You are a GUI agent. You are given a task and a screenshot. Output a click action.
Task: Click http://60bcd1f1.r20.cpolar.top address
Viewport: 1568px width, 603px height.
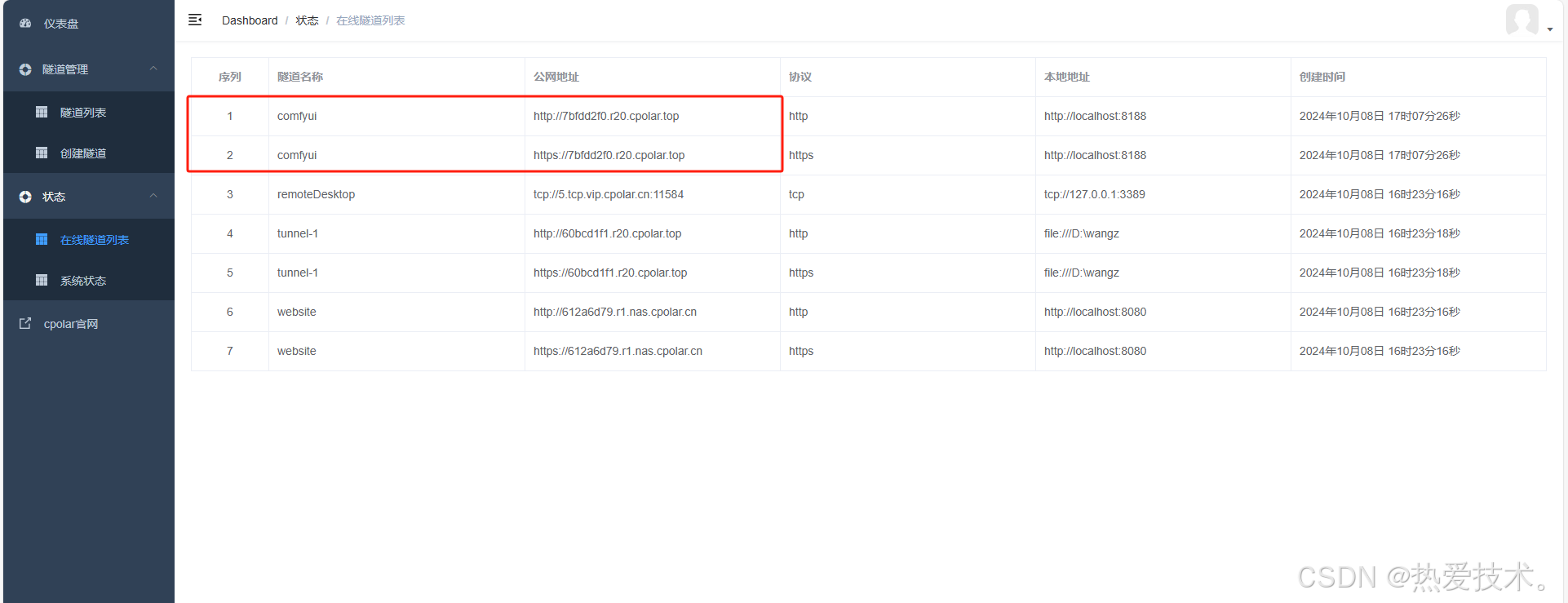coord(608,233)
